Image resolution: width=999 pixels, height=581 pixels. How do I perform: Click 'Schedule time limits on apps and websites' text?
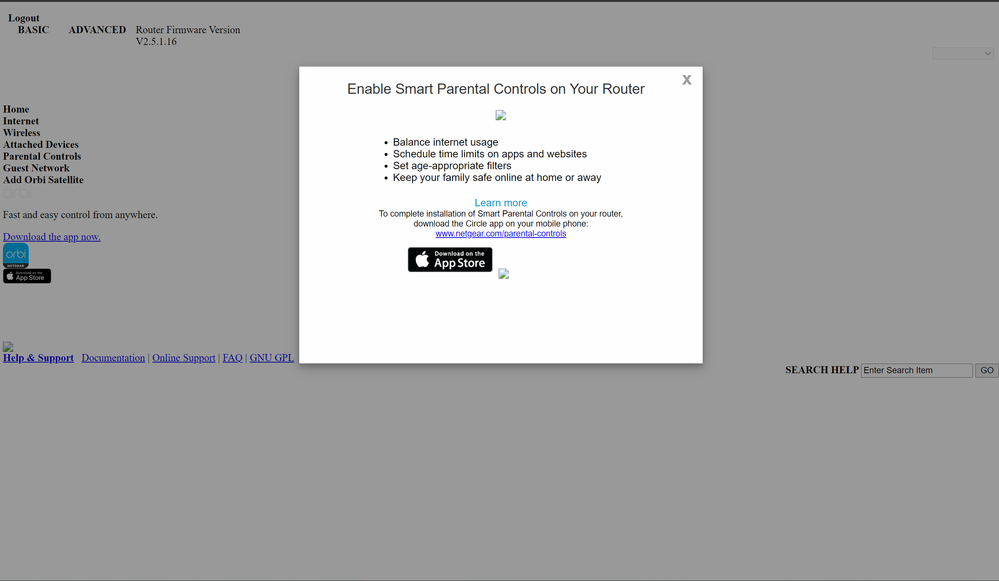[490, 154]
